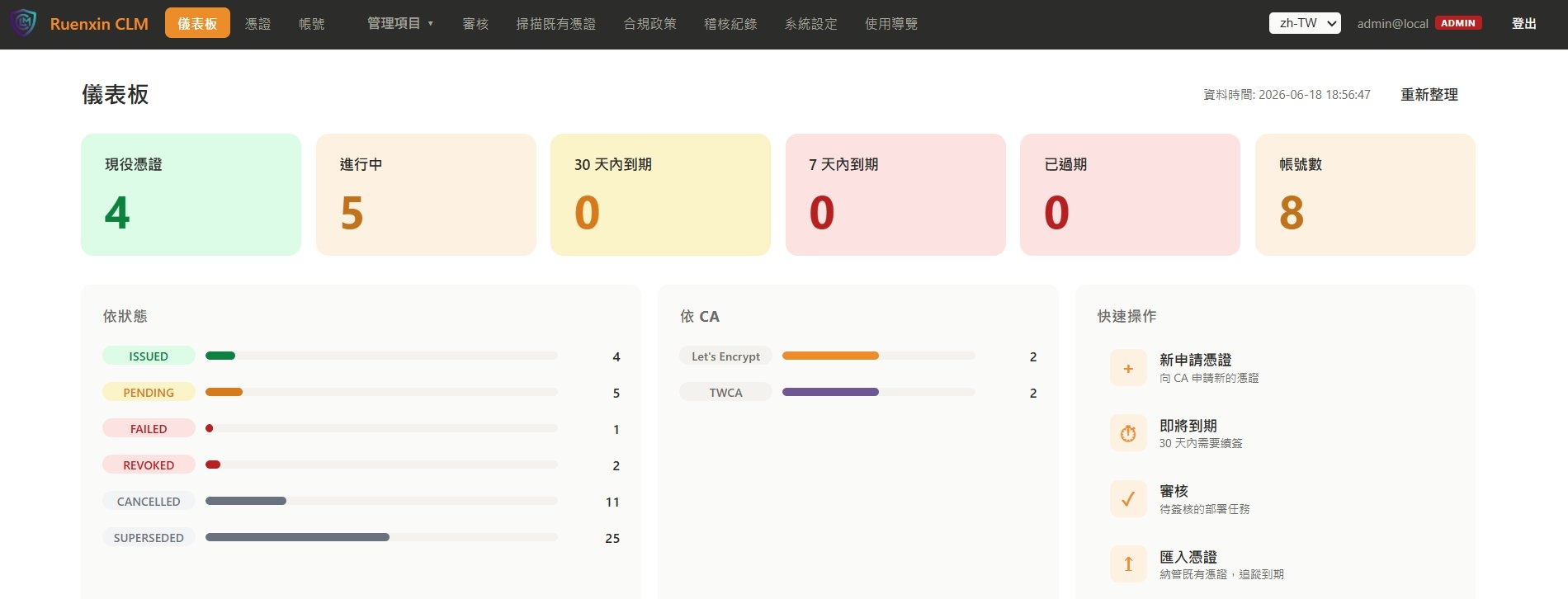Screen dimensions: 1568x599
Task: Click the upload arrow icon for 匯入憑證
Action: [1128, 564]
